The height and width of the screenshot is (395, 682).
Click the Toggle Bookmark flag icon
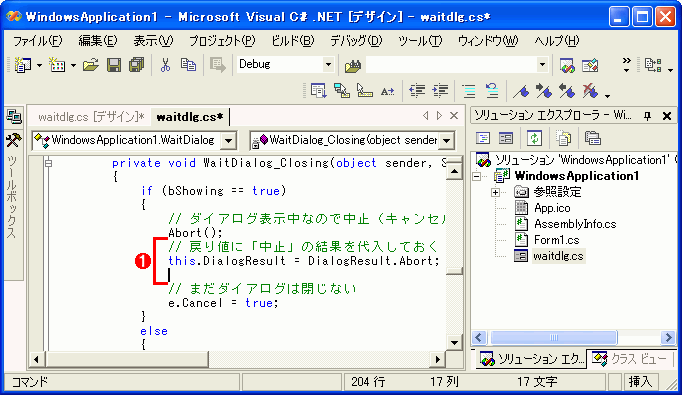[521, 91]
